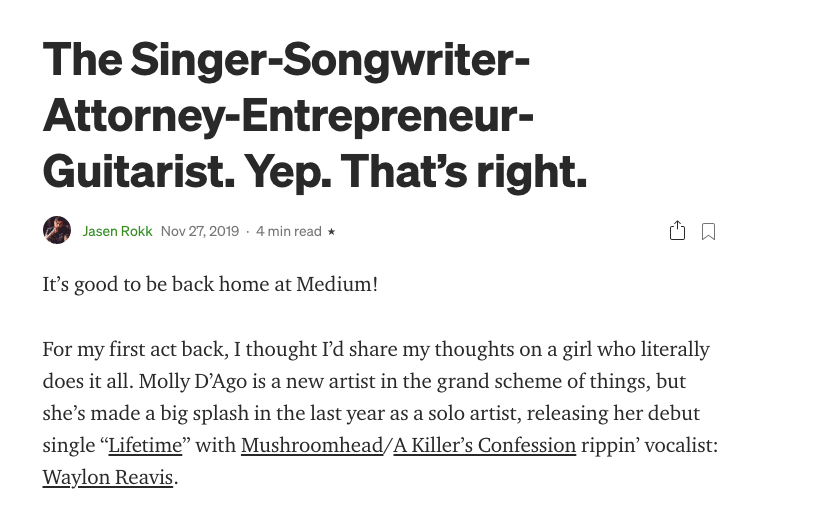Follow the Mushroomhead link
The height and width of the screenshot is (523, 839).
[x=312, y=445]
